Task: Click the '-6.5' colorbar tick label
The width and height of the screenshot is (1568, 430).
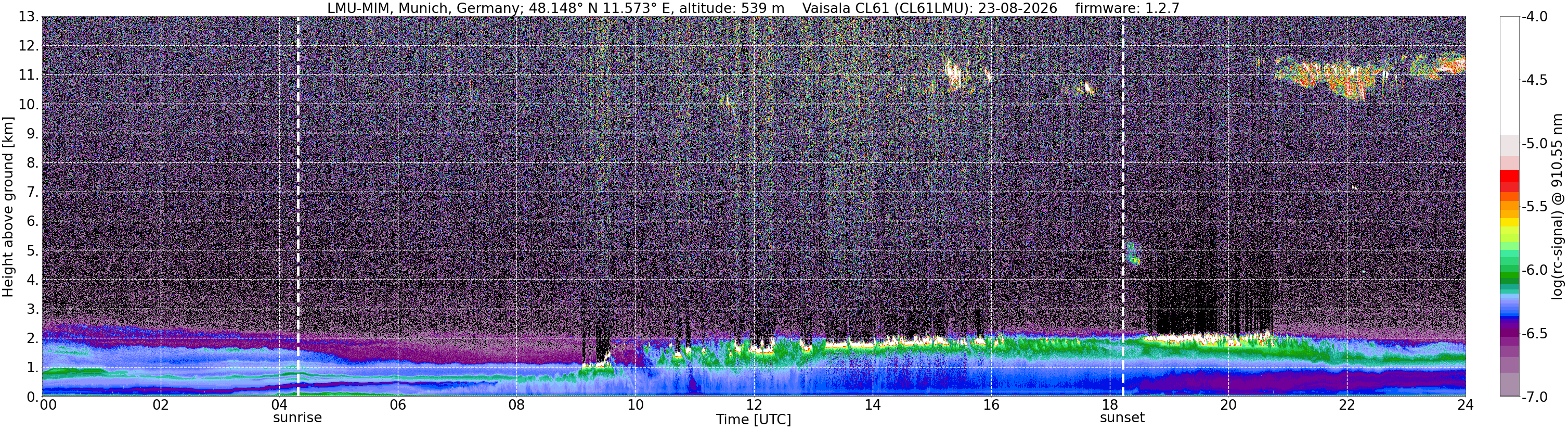Action: 1535,333
